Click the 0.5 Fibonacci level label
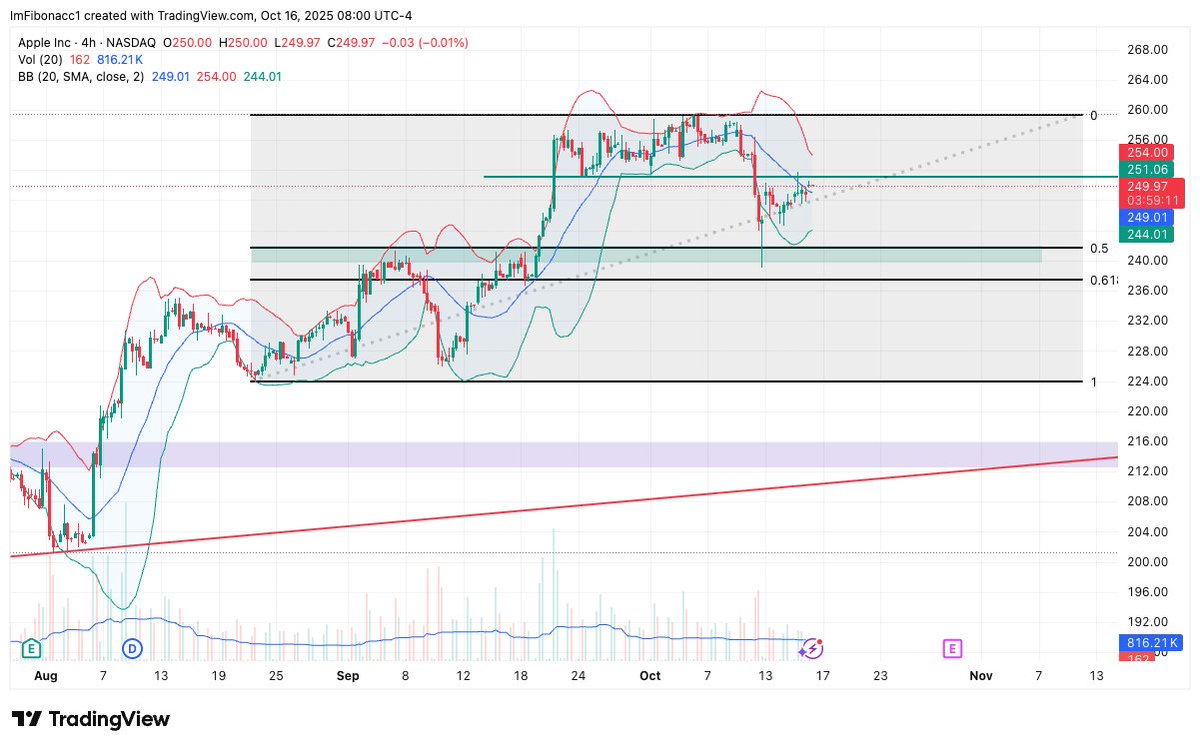1200x749 pixels. [1098, 248]
